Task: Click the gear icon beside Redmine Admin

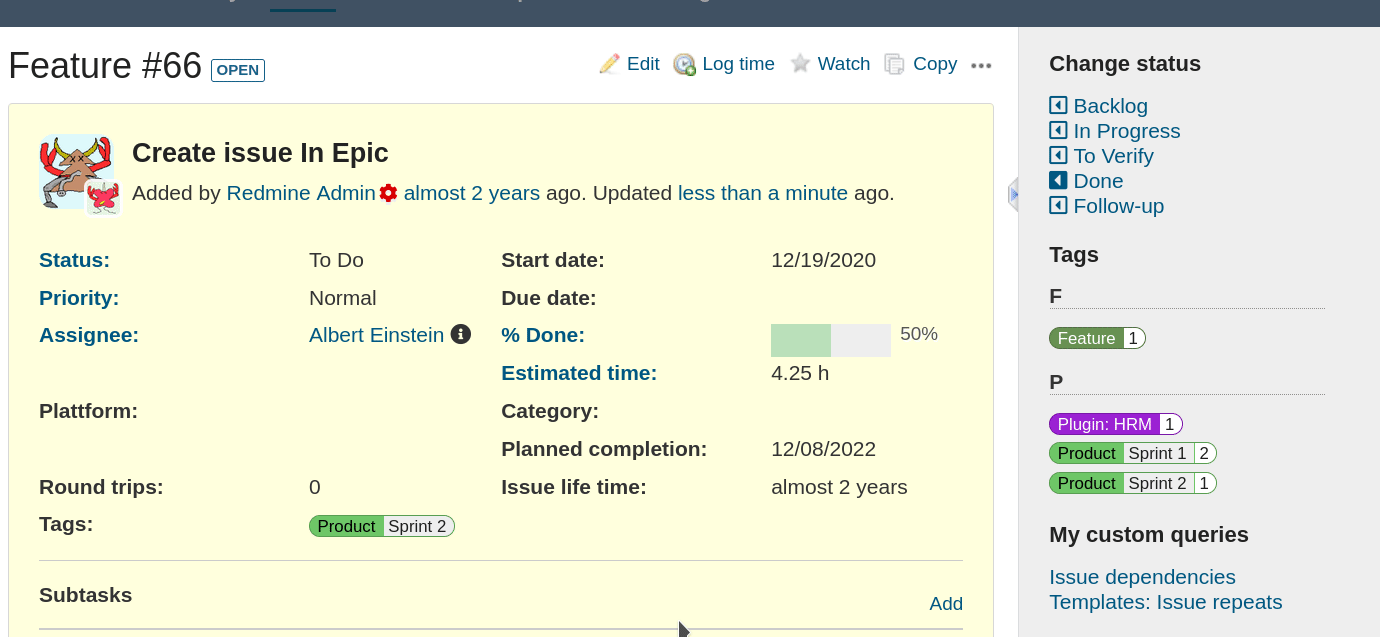Action: point(388,193)
